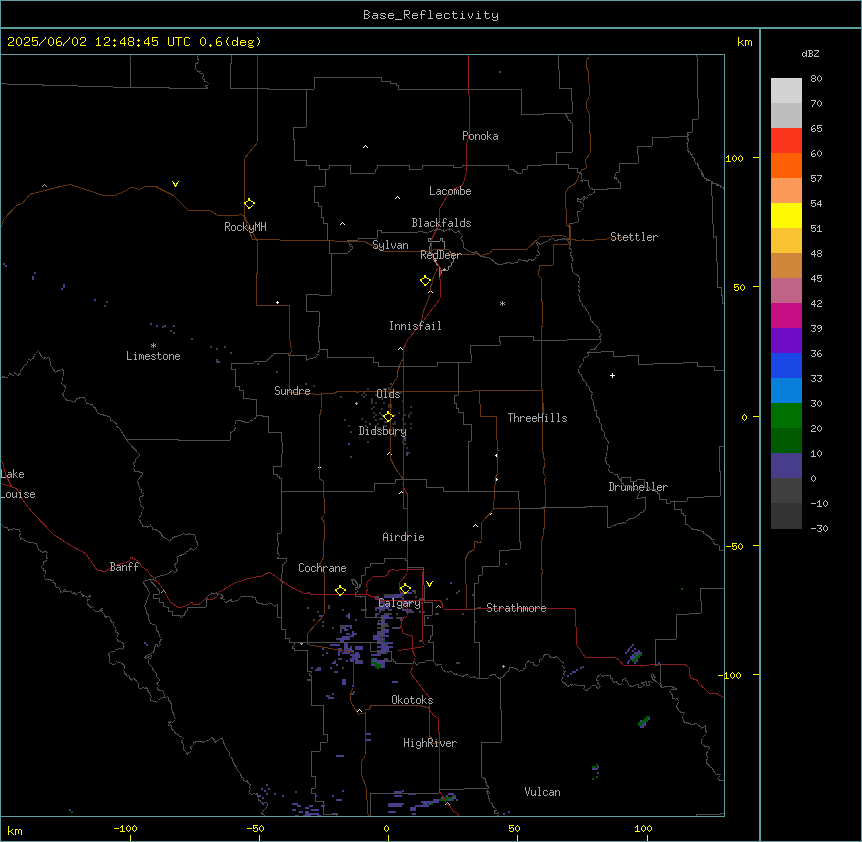Viewport: 862px width, 842px height.
Task: Click the Sylvan label on the map
Action: point(390,245)
